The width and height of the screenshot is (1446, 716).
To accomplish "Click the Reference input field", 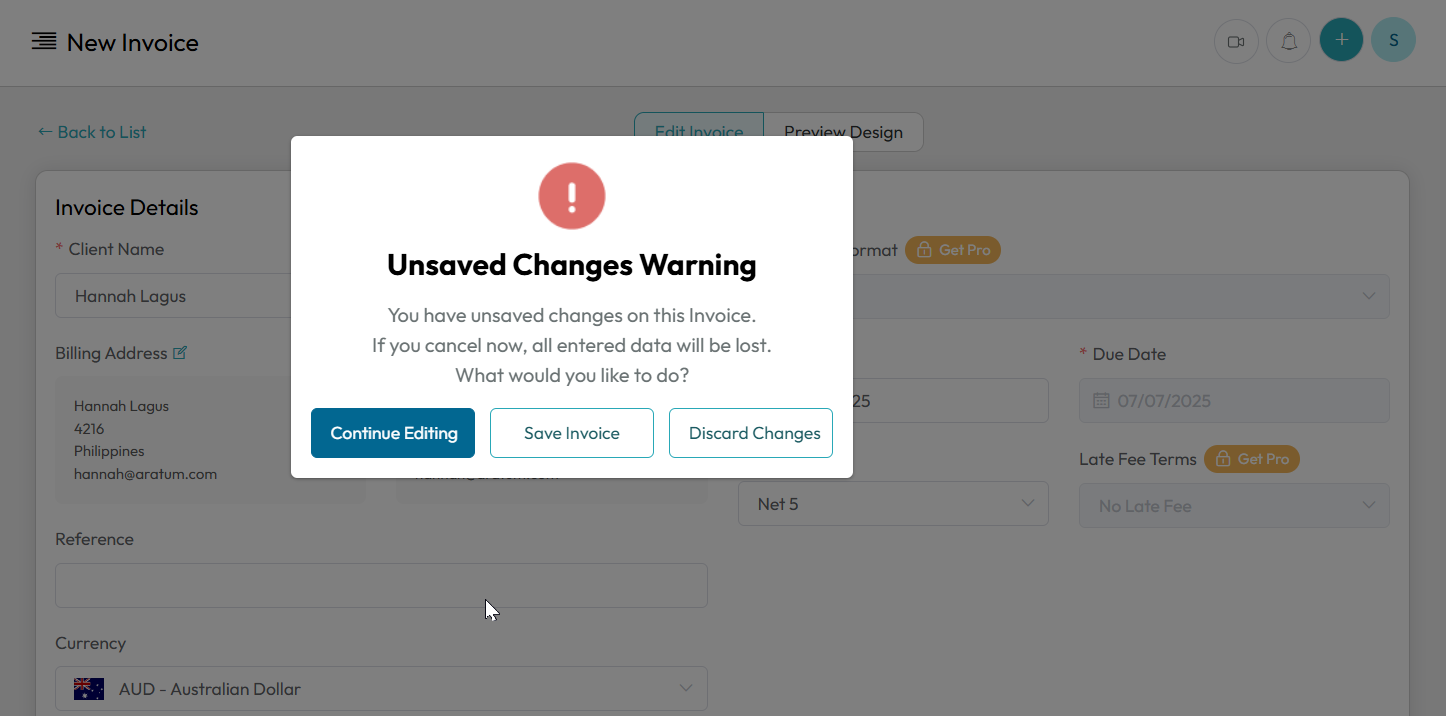I will [x=381, y=585].
